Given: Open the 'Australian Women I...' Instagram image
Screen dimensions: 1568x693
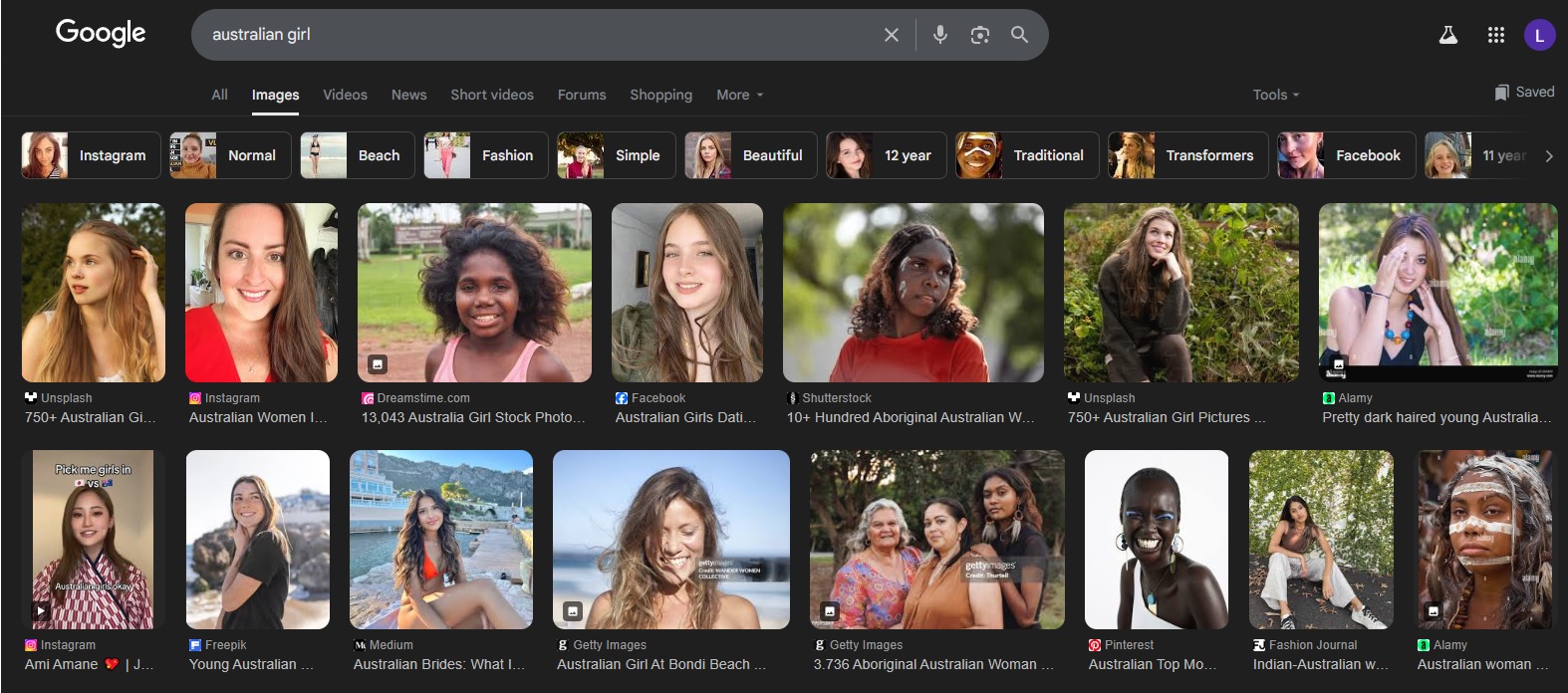Looking at the screenshot, I should tap(261, 293).
